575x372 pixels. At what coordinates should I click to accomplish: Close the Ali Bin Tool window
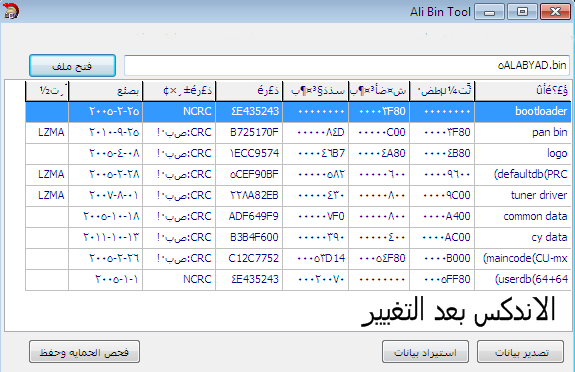tap(555, 12)
